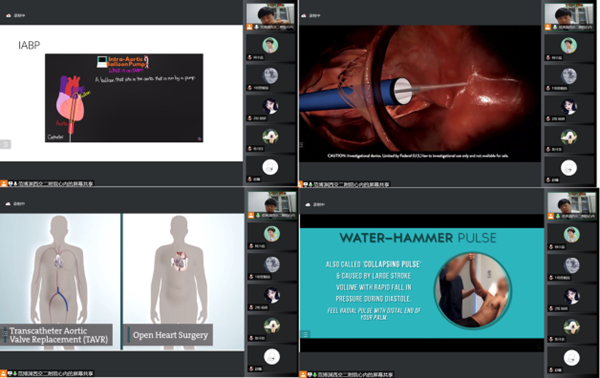The height and width of the screenshot is (378, 600).
Task: Click the green microphone icon under the presenter video beside the Water-Hammer slide
Action: [558, 216]
